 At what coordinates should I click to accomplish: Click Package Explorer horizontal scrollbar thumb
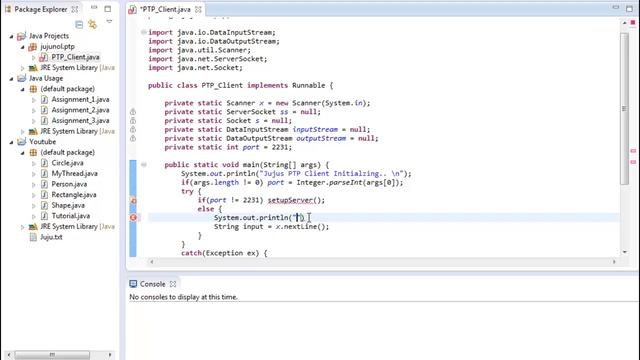coord(52,355)
